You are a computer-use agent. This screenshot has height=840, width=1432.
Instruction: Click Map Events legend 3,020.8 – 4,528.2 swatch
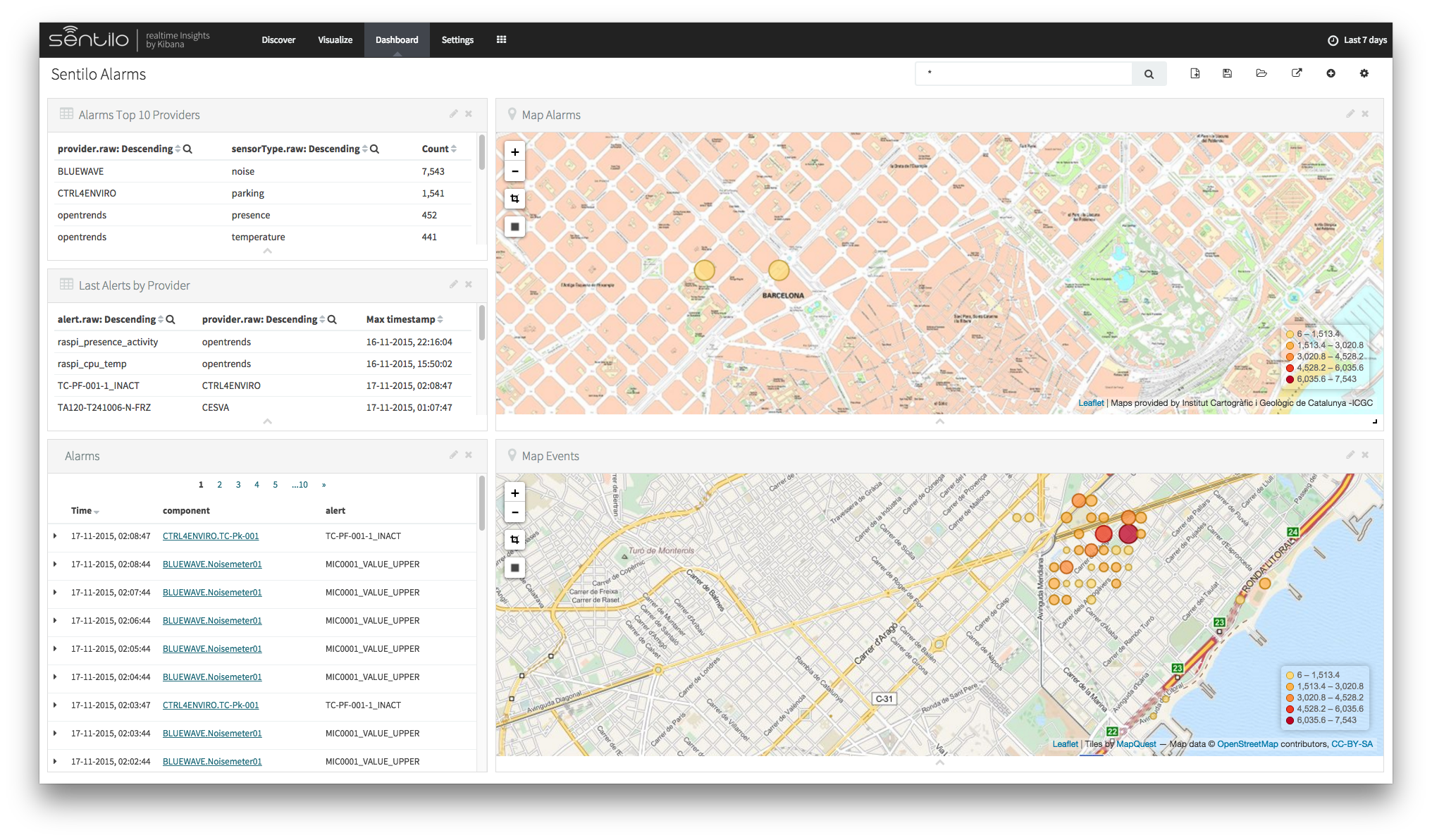click(x=1290, y=698)
